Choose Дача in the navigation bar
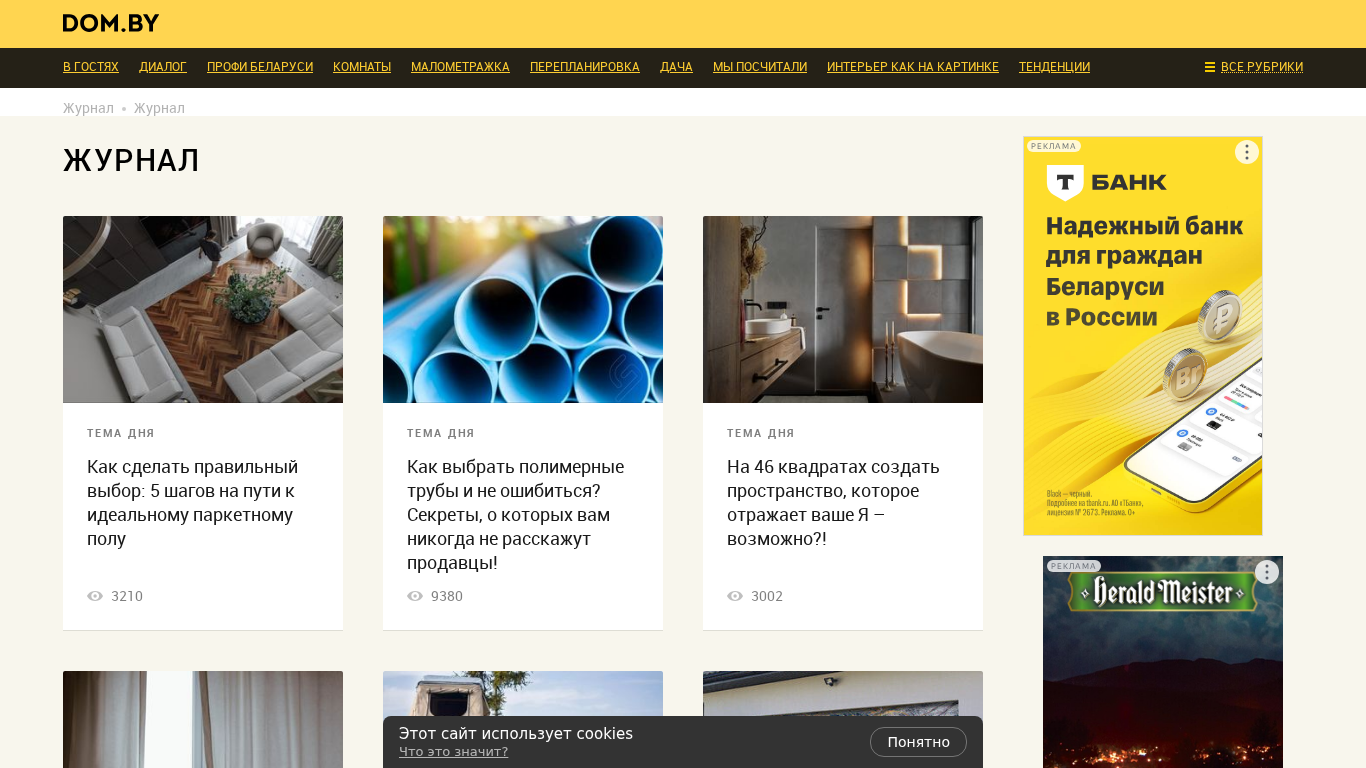The image size is (1366, 768). 676,67
